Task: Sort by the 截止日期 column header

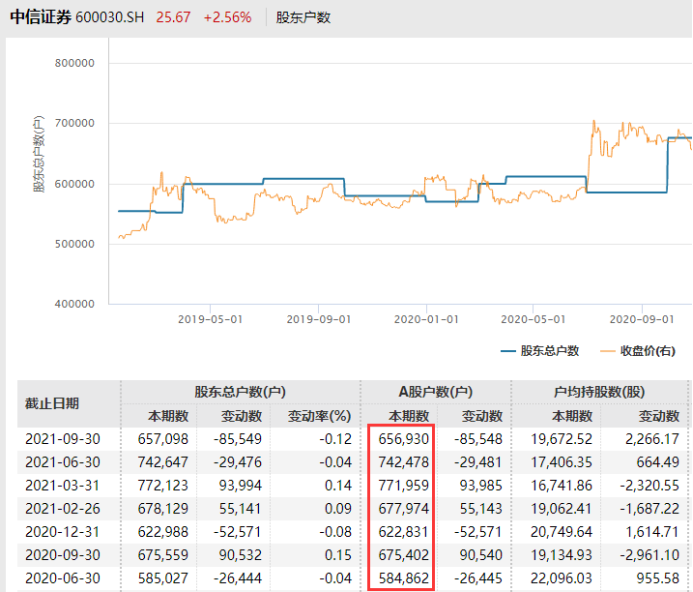Action: 52,404
